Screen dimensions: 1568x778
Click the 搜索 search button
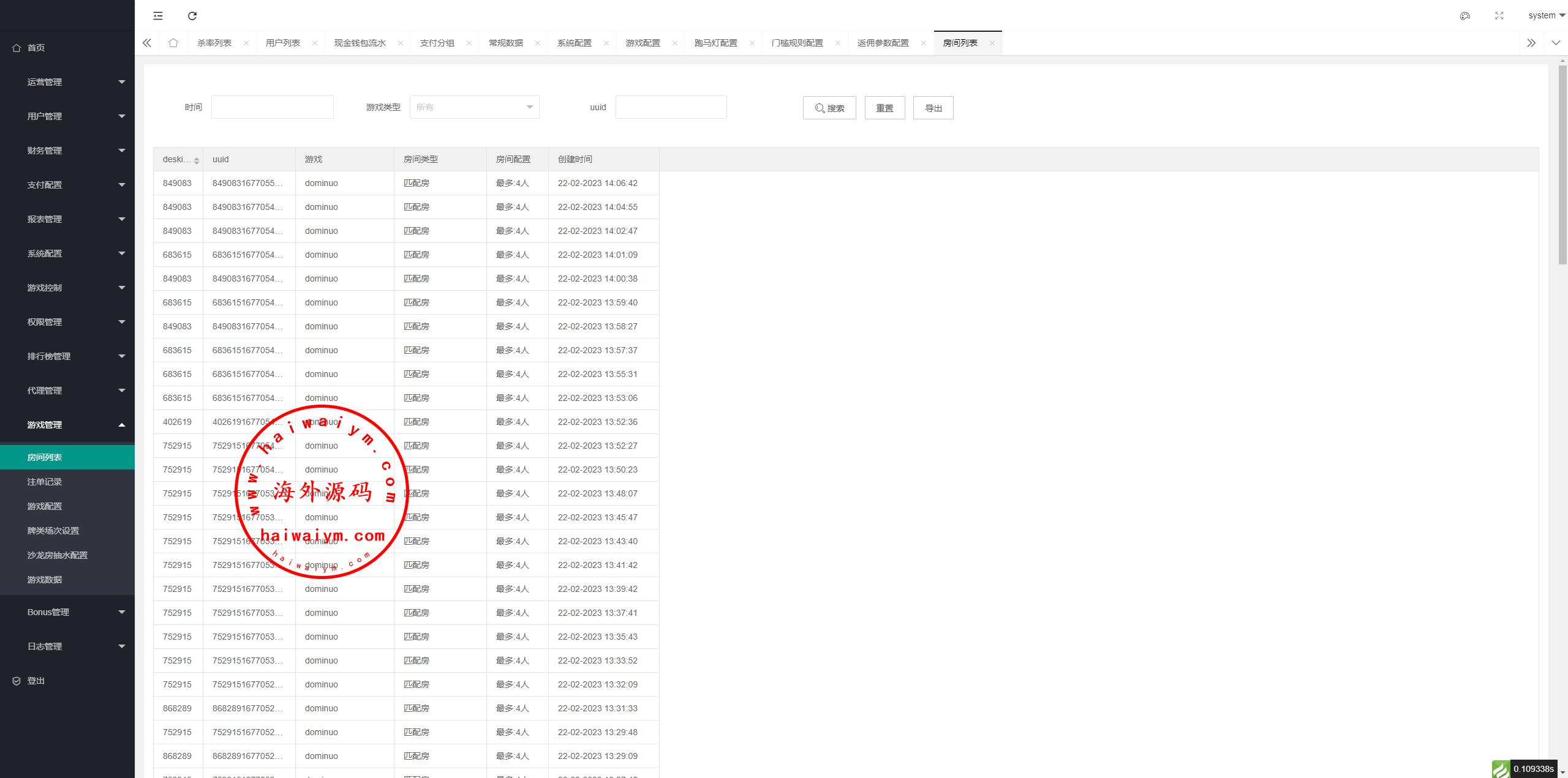[829, 108]
